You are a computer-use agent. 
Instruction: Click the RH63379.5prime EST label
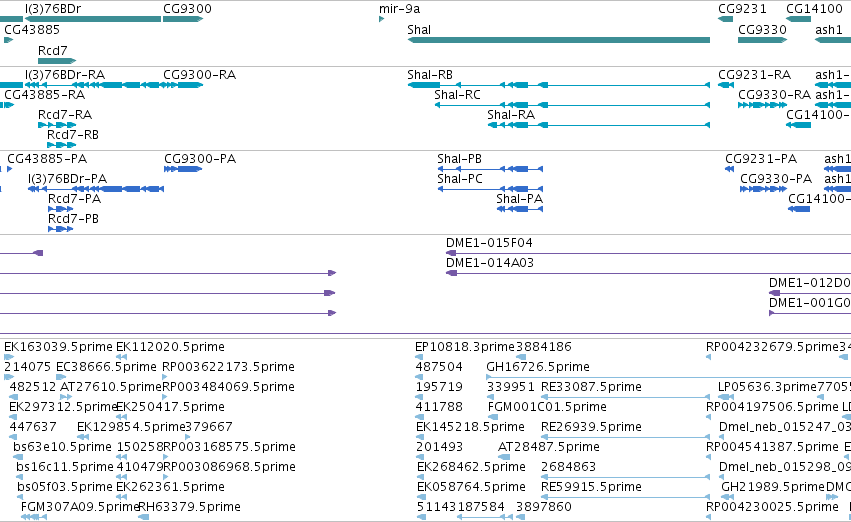click(x=189, y=507)
